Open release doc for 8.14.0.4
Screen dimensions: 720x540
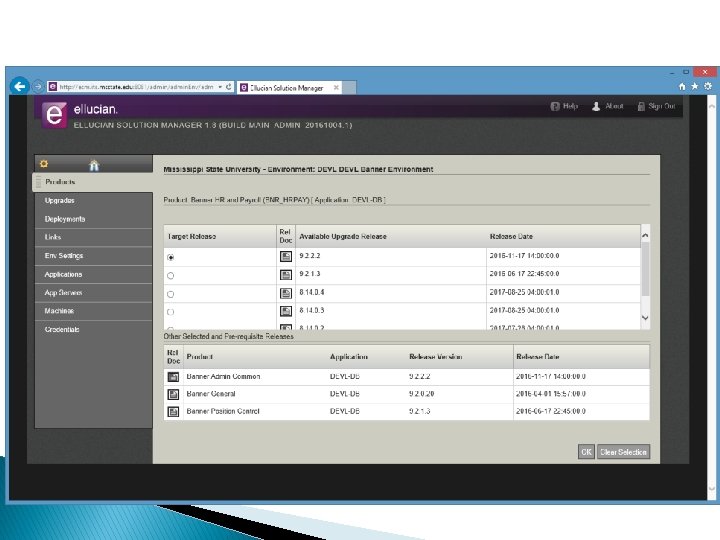(x=286, y=293)
